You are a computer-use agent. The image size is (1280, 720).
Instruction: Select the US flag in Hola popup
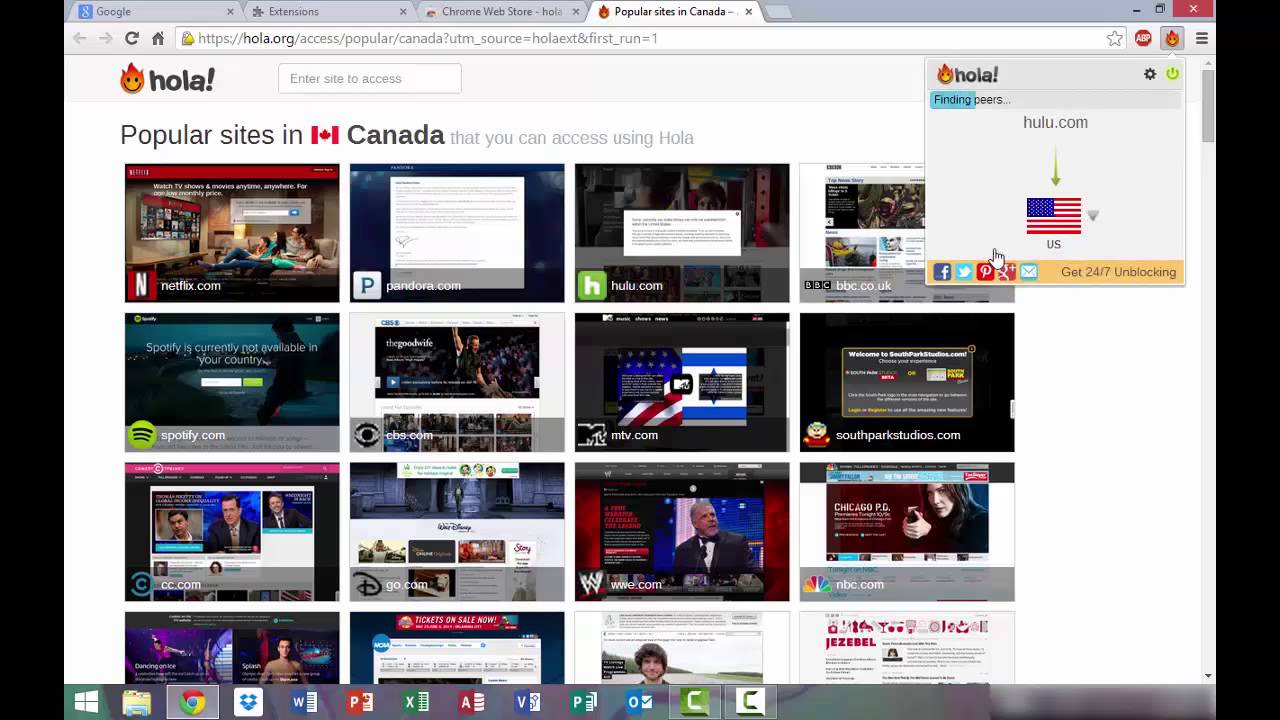pyautogui.click(x=1054, y=216)
